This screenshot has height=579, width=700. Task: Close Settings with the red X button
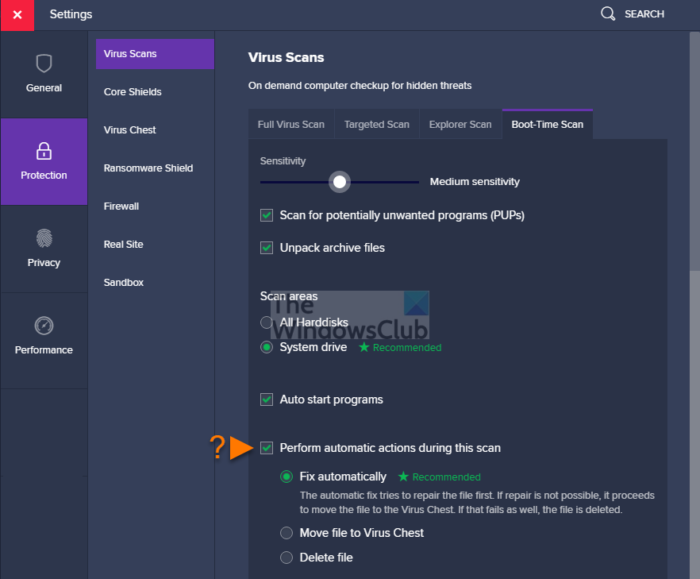coord(17,15)
